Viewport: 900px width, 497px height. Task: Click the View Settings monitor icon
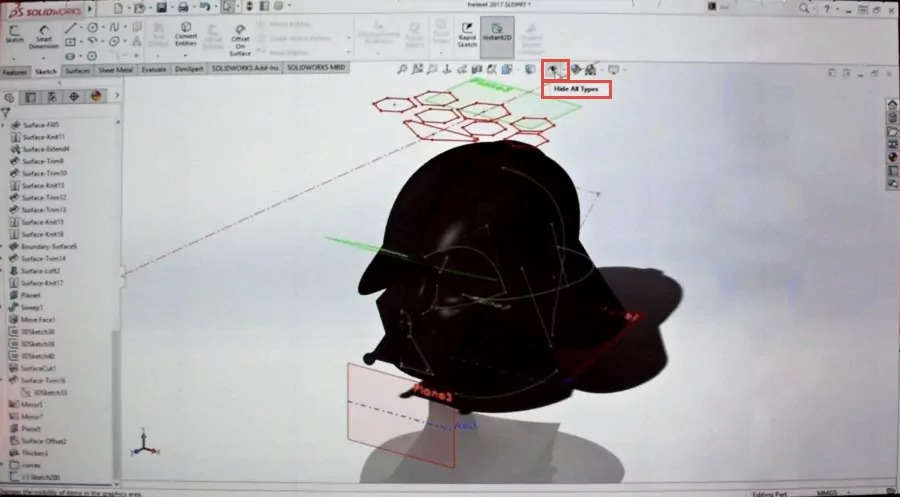coord(613,69)
